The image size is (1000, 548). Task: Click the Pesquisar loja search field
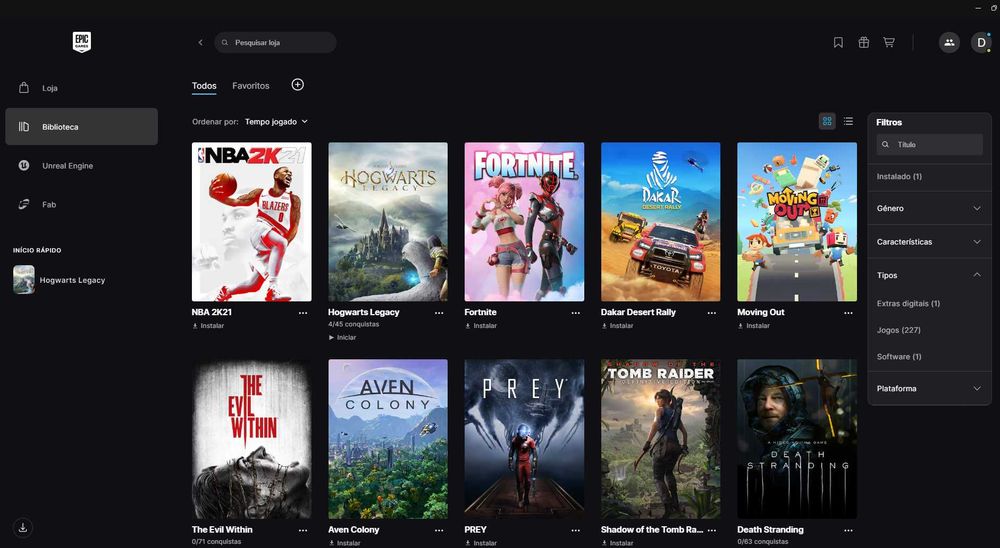(x=276, y=43)
